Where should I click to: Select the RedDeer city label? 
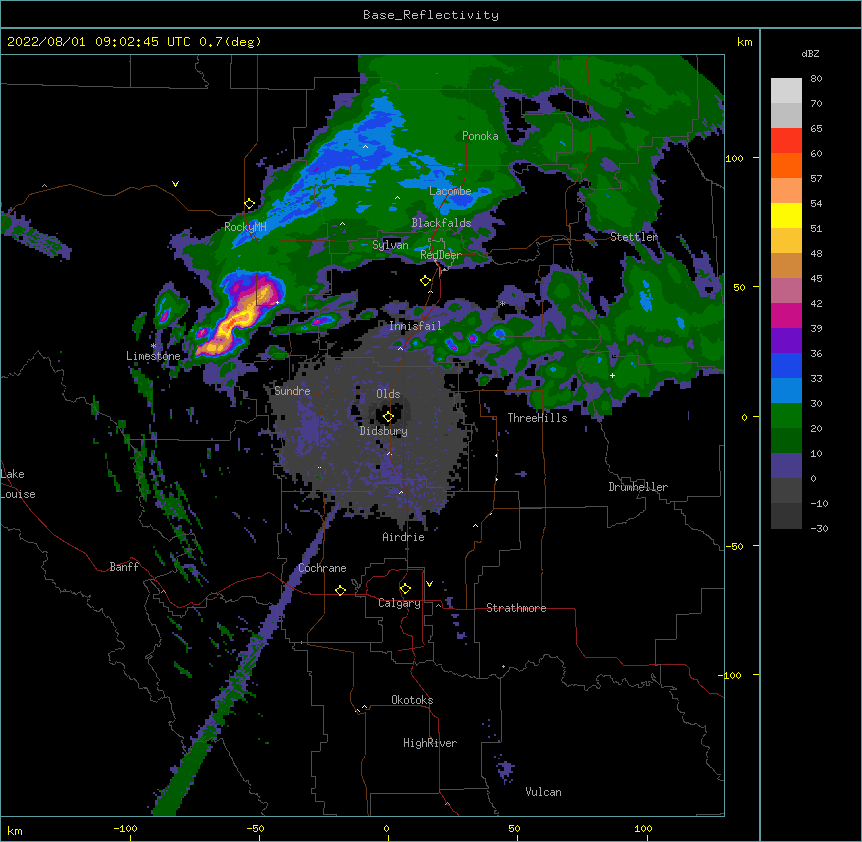click(441, 255)
